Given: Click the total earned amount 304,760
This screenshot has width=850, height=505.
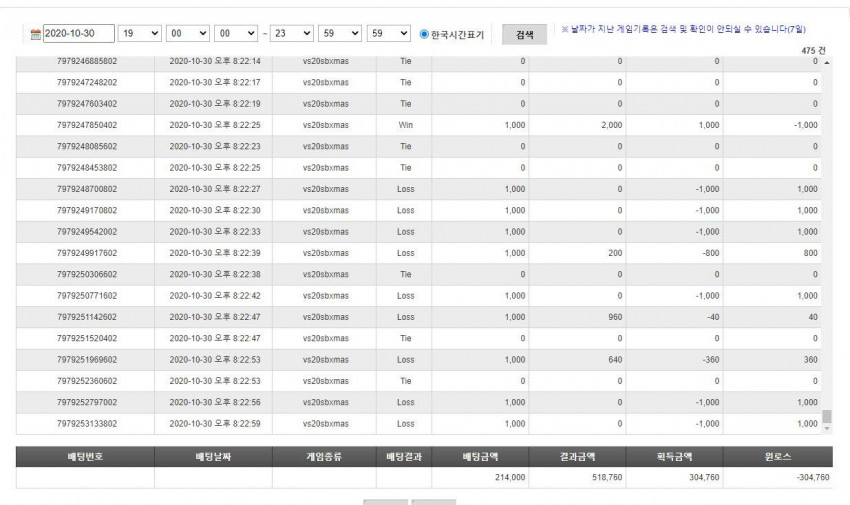Looking at the screenshot, I should (704, 477).
